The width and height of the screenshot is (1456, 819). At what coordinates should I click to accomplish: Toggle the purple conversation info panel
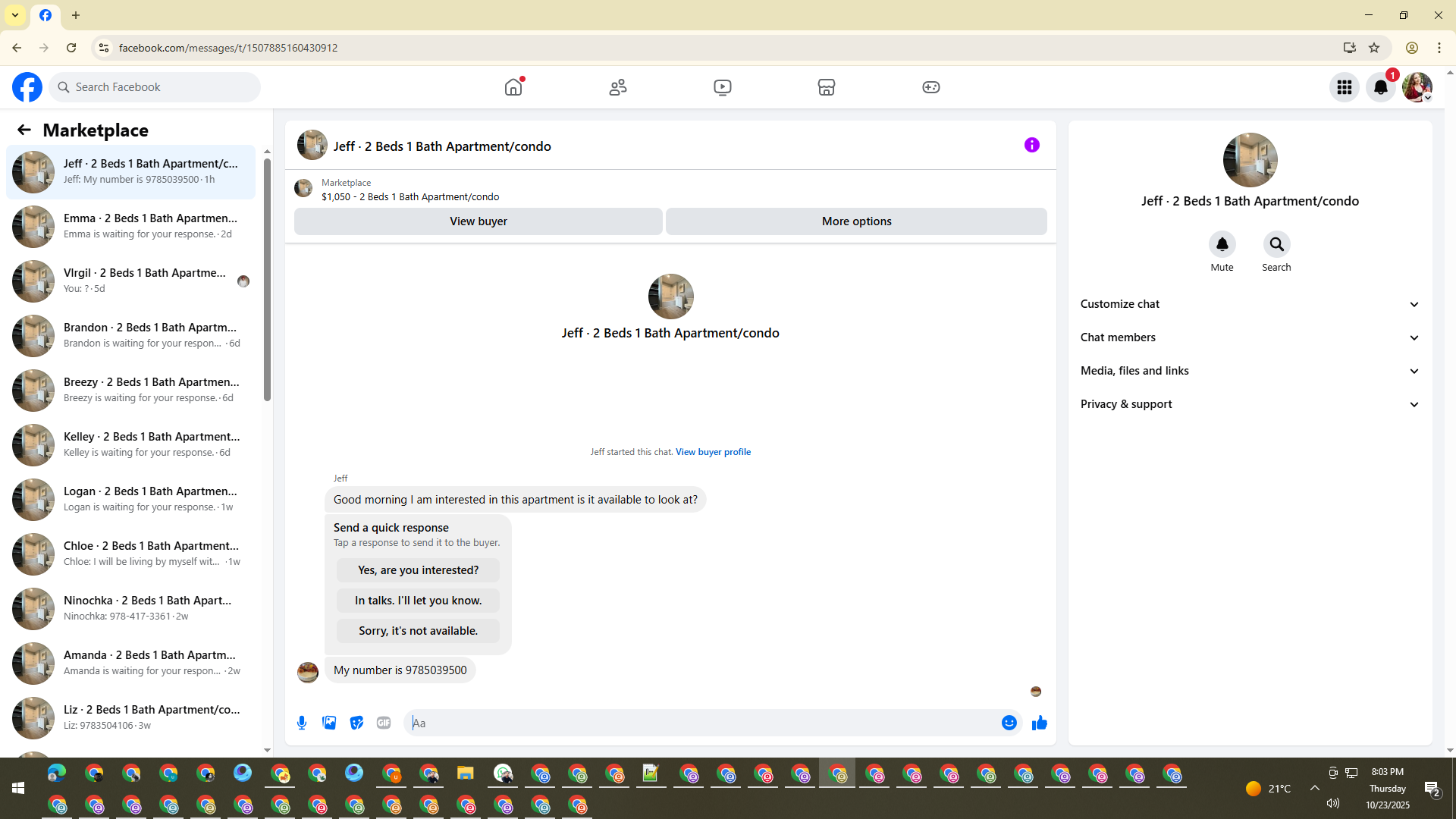tap(1031, 145)
